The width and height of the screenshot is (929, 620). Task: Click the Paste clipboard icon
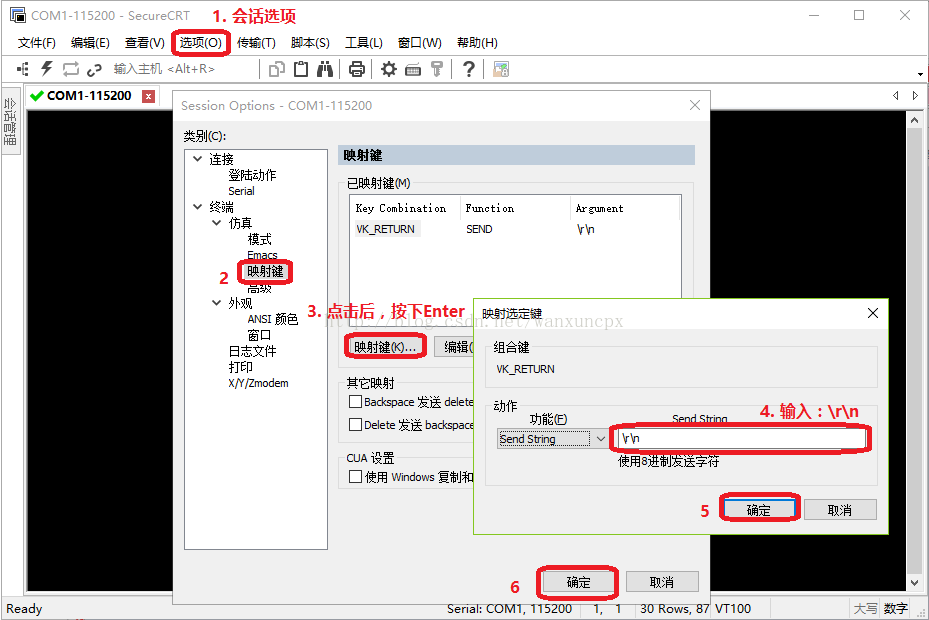click(x=303, y=68)
